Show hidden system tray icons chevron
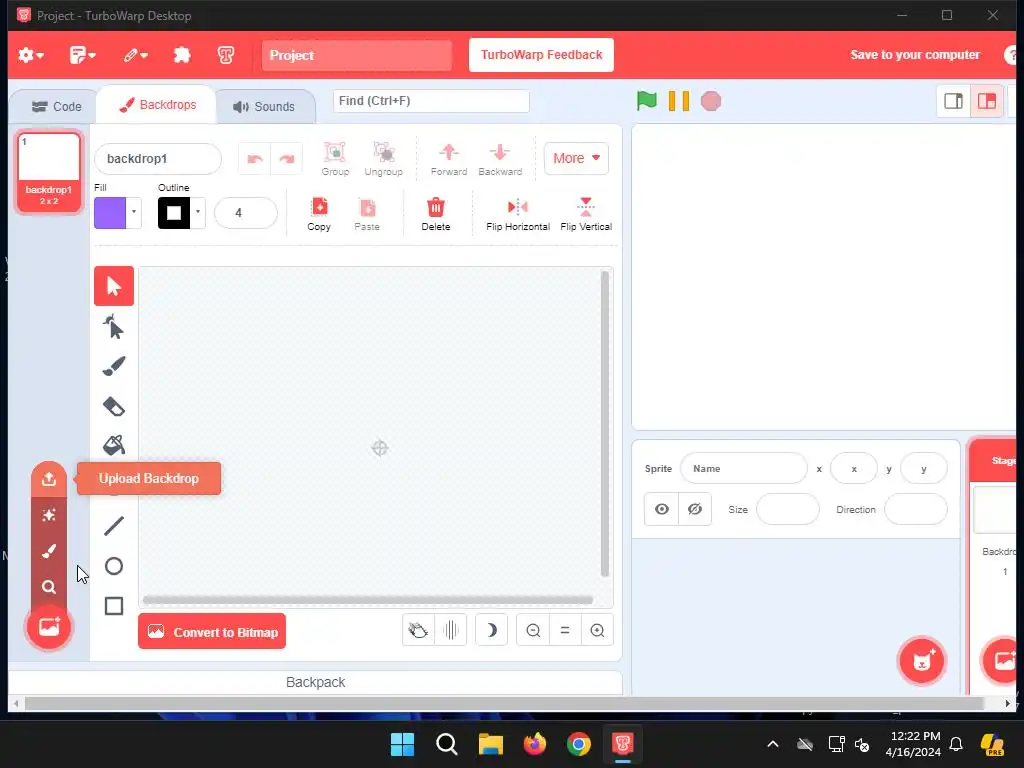 773,744
